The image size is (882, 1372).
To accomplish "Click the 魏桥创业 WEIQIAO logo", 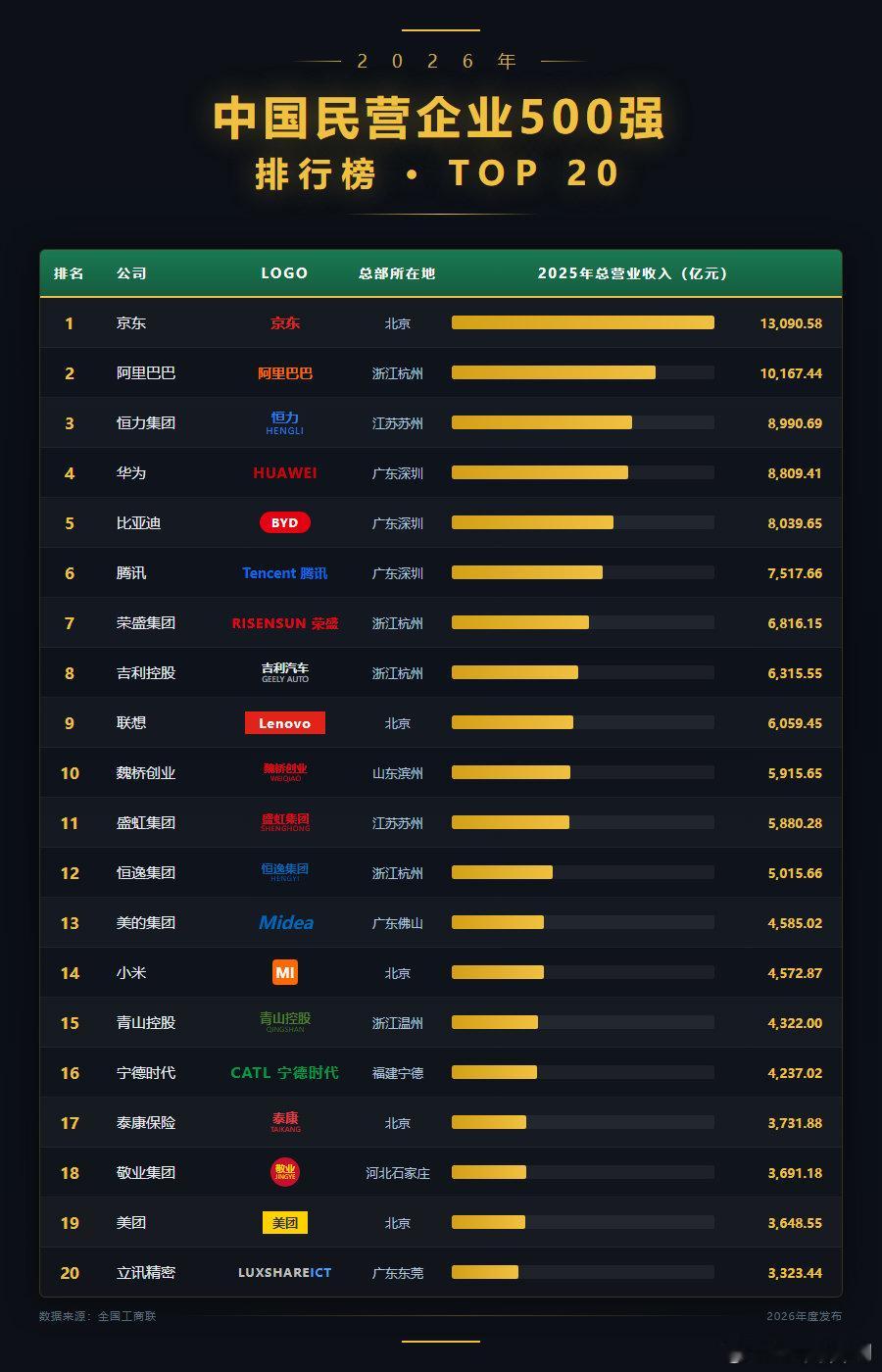I will 285,772.
